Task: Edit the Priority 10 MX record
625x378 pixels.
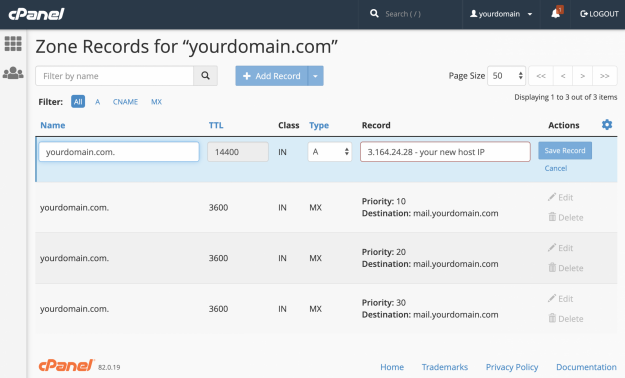Action: point(560,197)
